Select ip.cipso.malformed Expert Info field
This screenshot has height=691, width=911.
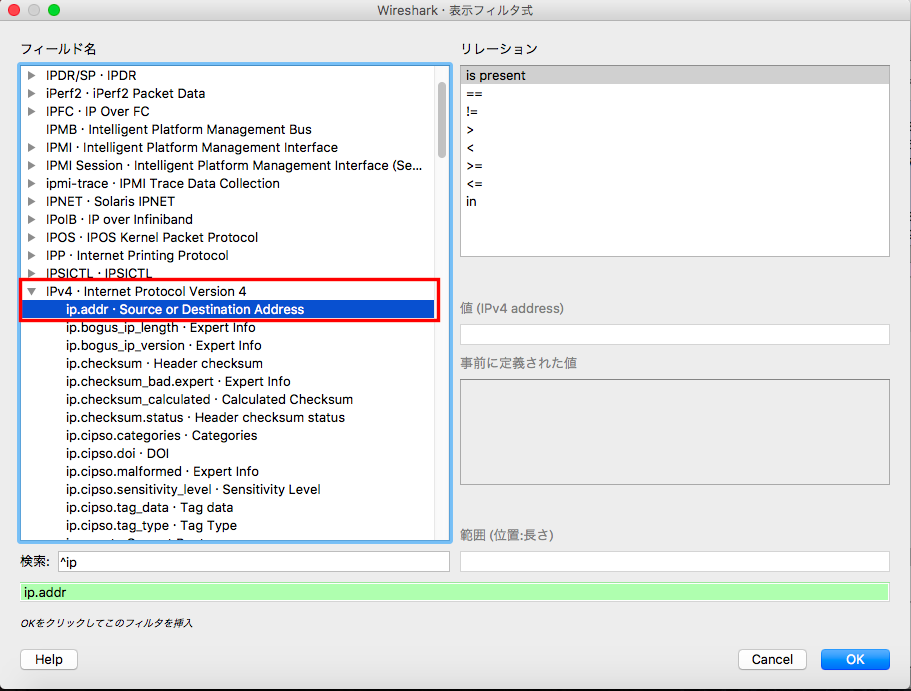228,472
